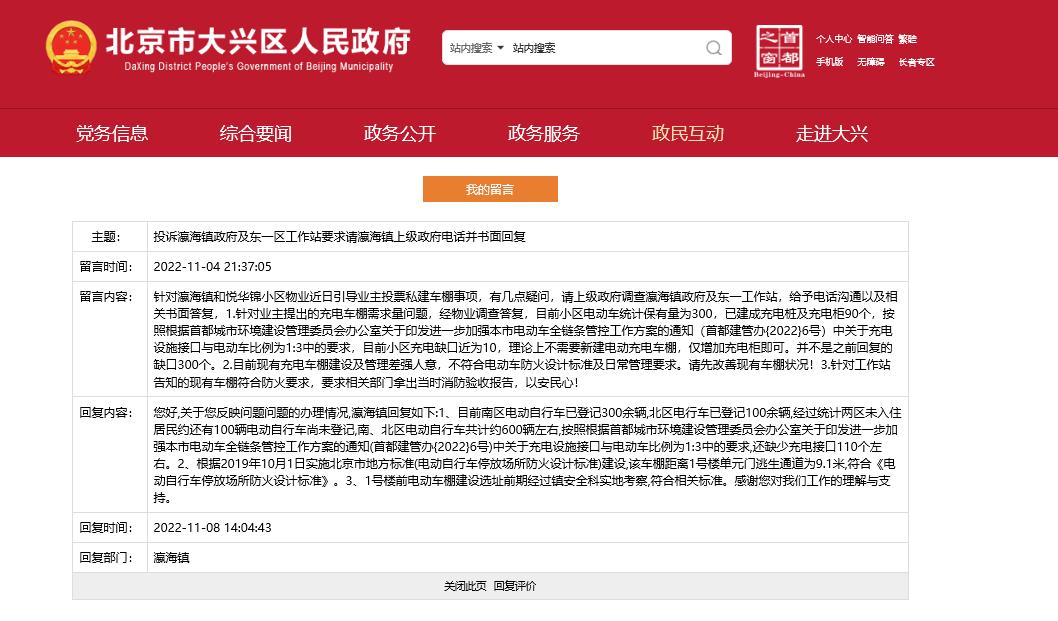Click the 关闭此页 link
The height and width of the screenshot is (621, 1058).
pyautogui.click(x=465, y=586)
